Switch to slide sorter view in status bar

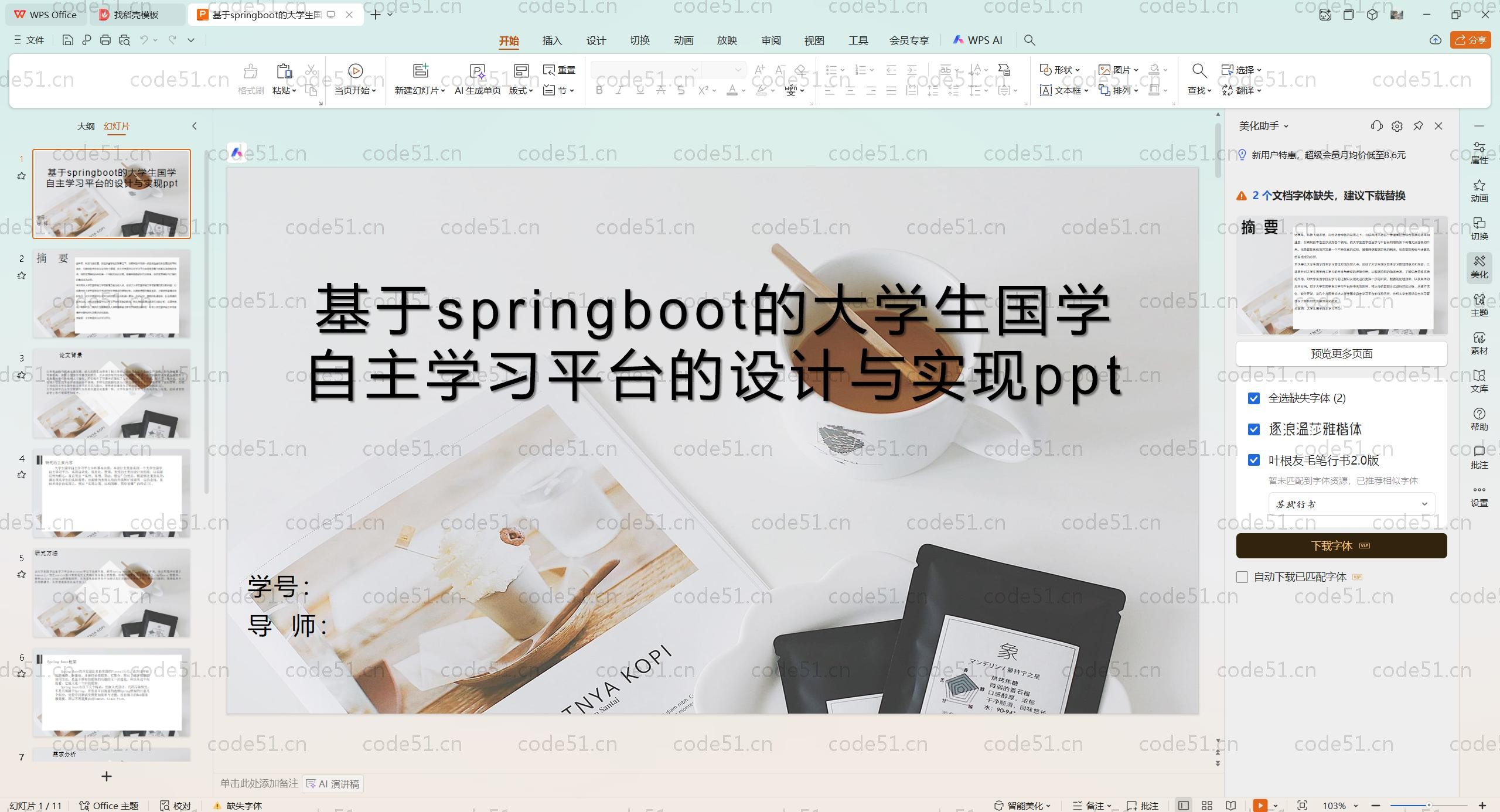tap(1207, 806)
